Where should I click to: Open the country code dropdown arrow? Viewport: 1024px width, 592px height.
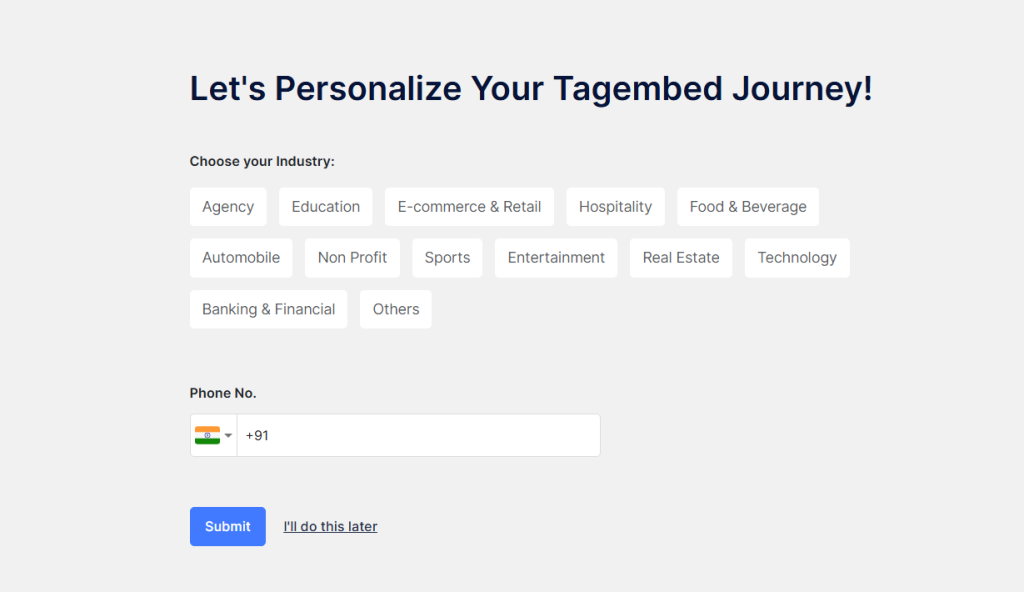229,435
